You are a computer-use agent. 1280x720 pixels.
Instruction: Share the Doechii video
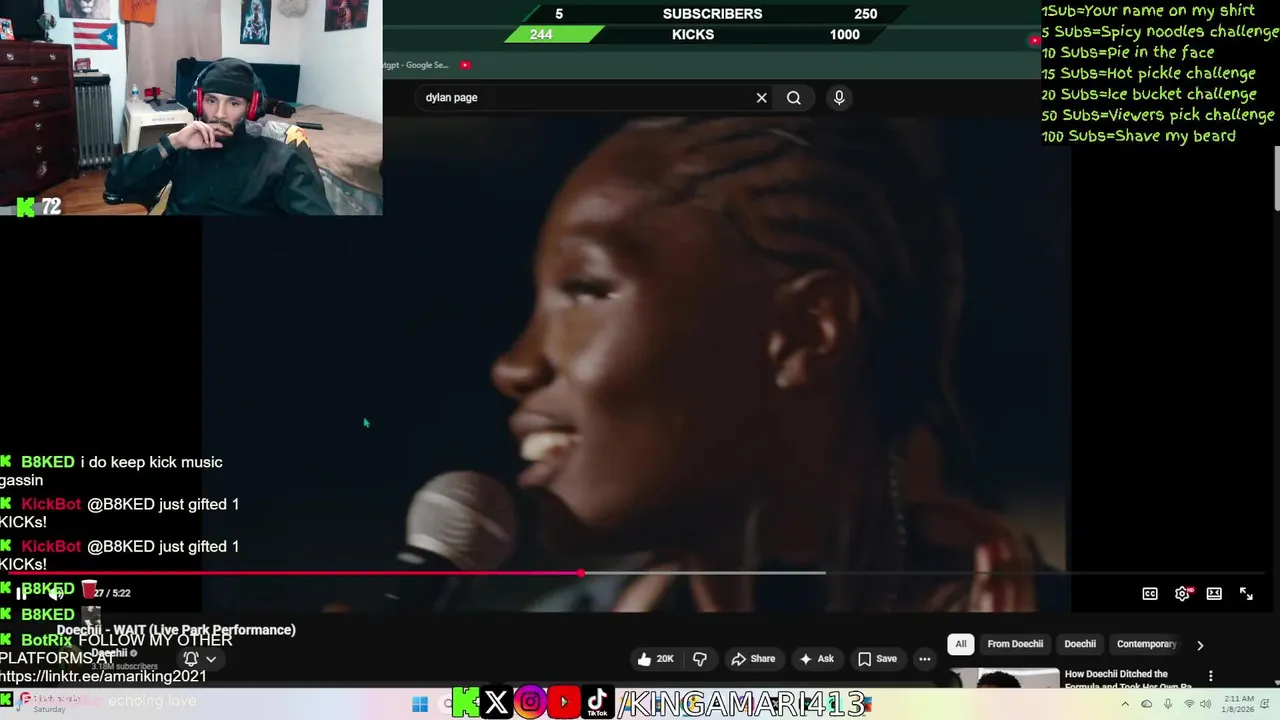click(x=753, y=659)
